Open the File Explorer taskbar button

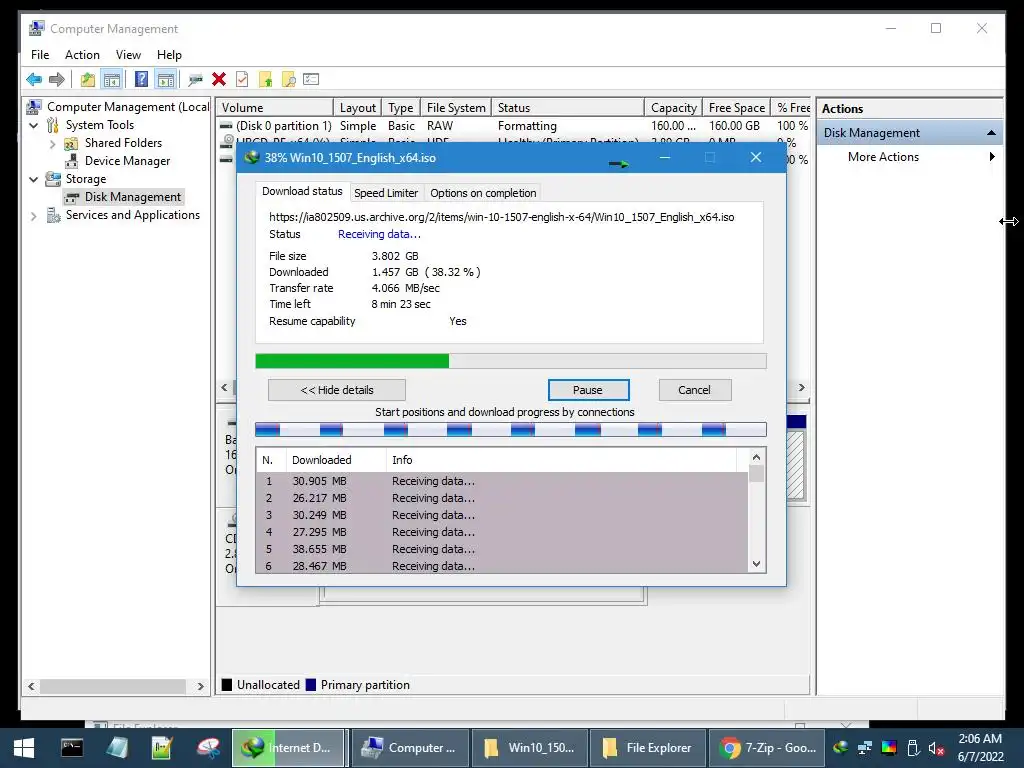[x=647, y=748]
